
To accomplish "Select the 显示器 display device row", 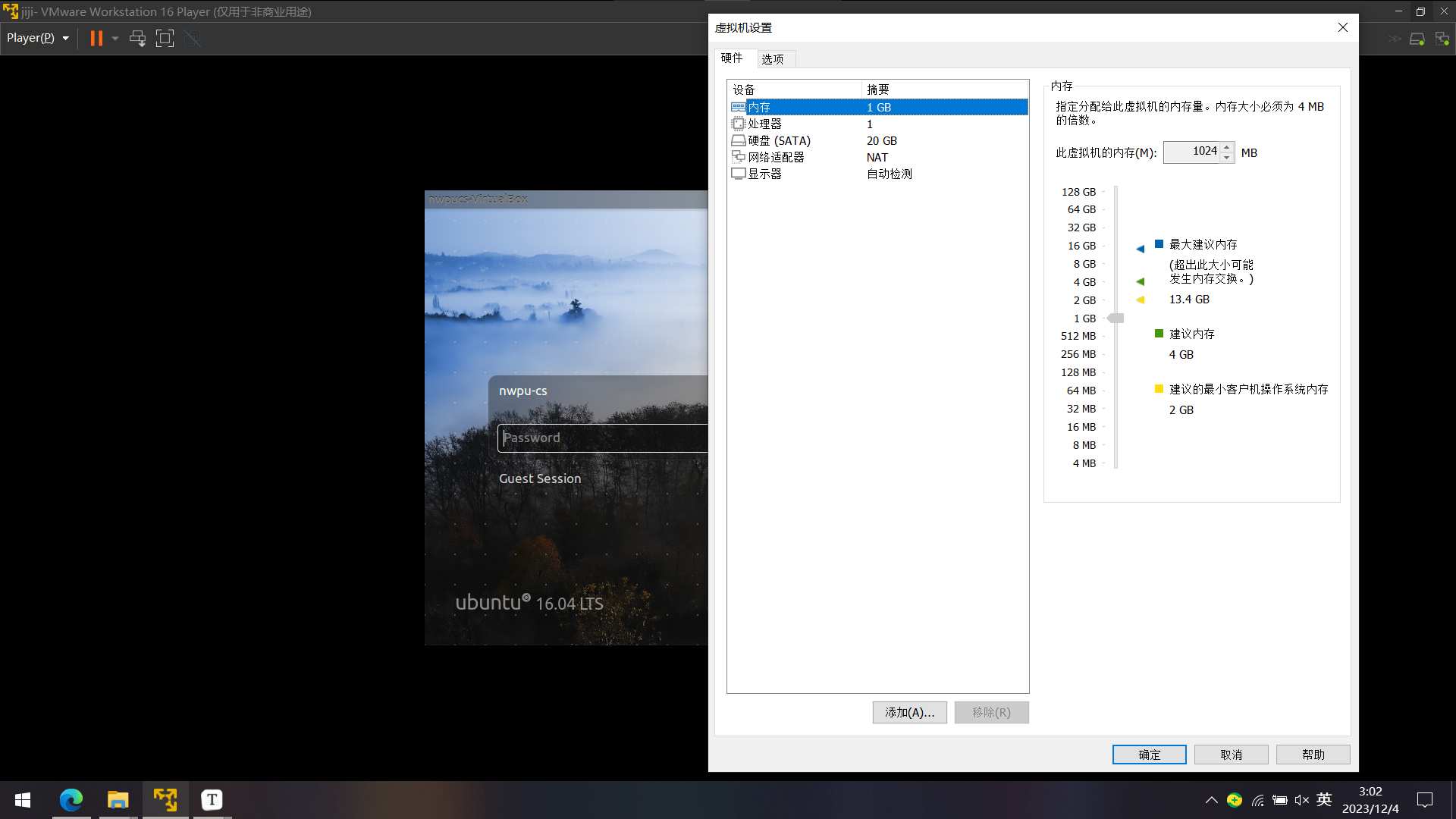I will [764, 174].
